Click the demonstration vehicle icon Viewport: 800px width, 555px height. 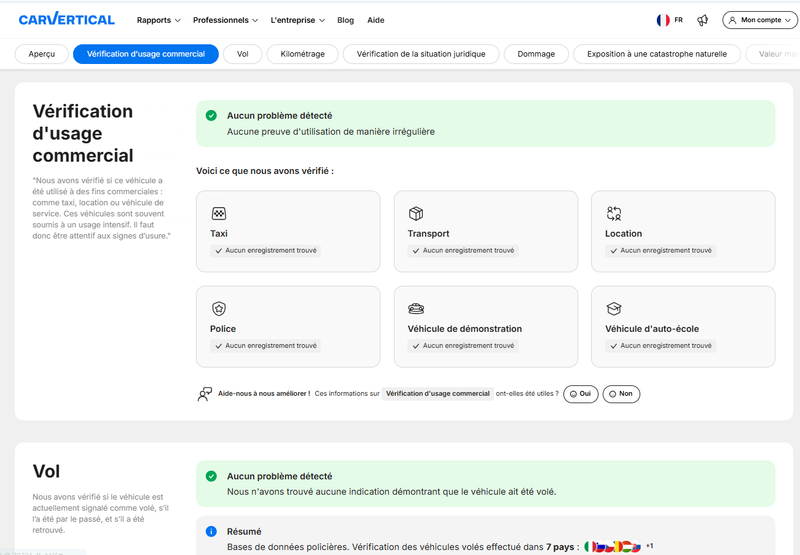click(x=416, y=309)
